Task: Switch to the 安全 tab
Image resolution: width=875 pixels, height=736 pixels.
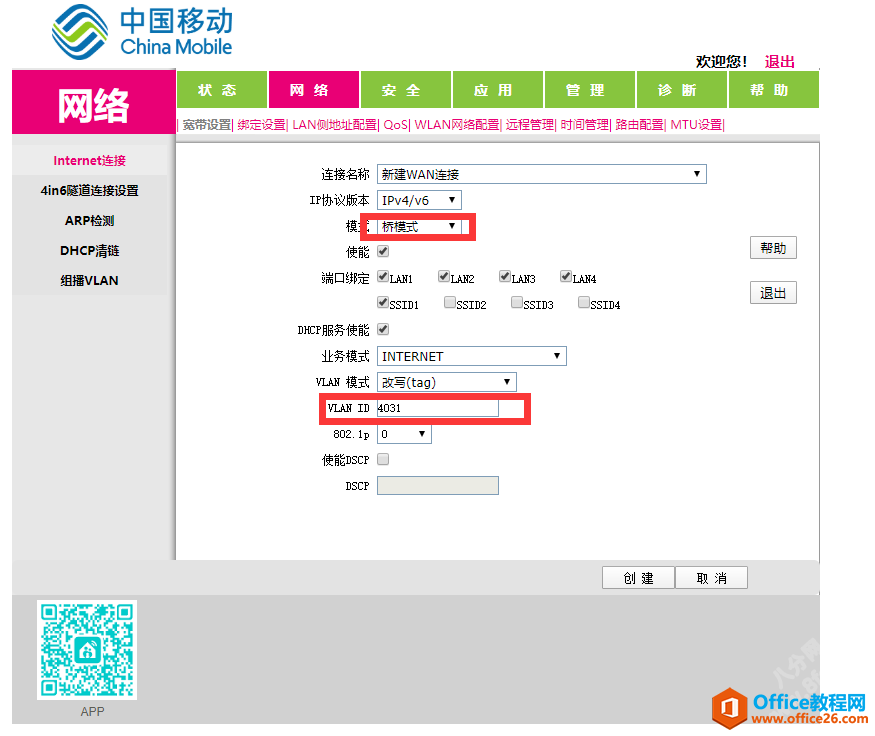Action: pos(406,89)
